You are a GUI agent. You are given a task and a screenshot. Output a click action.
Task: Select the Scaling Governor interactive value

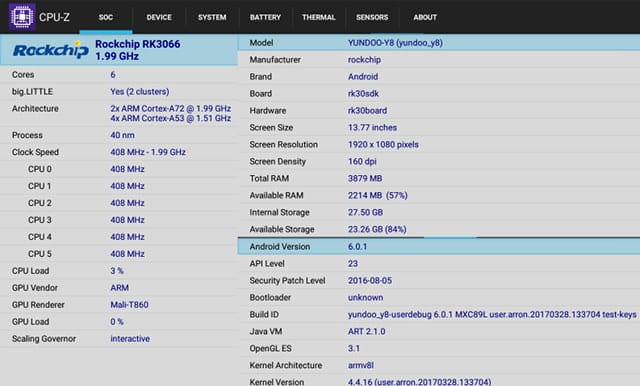tap(130, 339)
